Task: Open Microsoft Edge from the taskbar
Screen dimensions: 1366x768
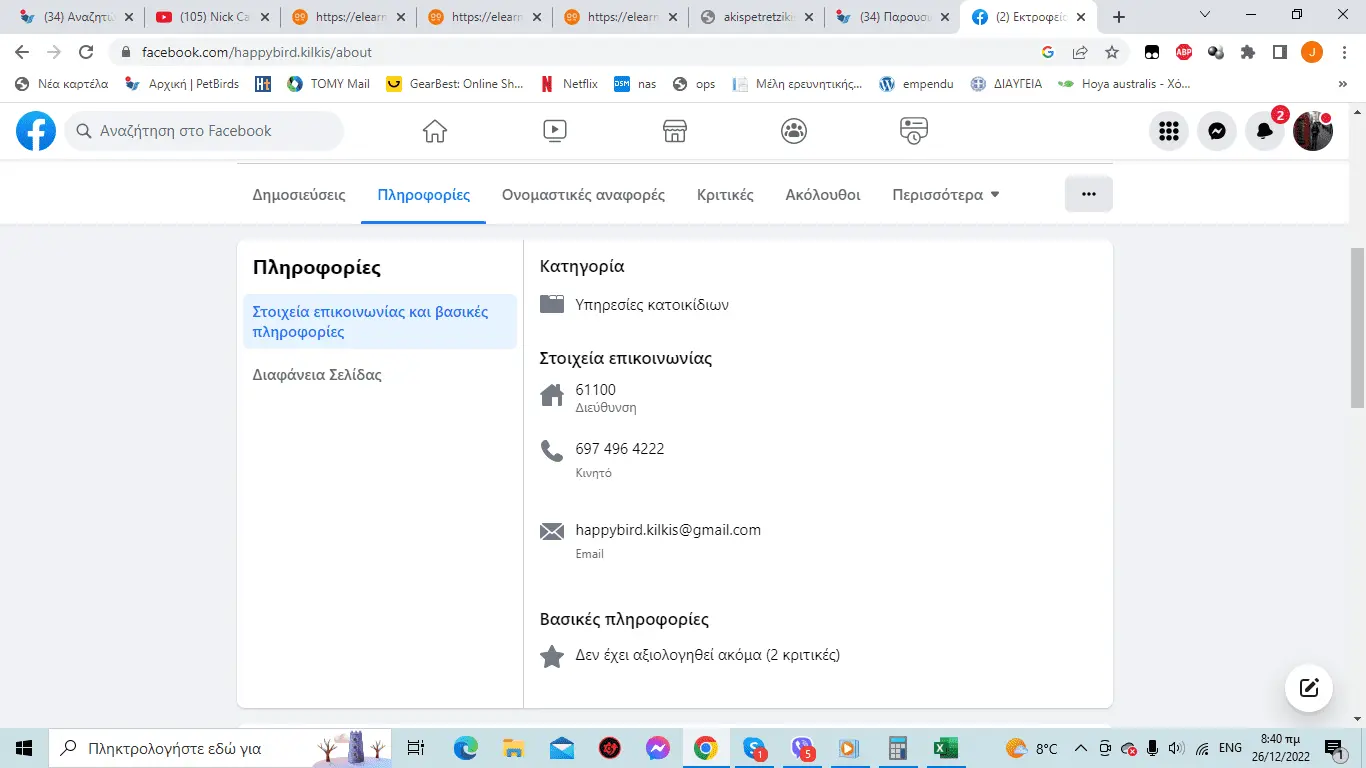Action: click(466, 748)
